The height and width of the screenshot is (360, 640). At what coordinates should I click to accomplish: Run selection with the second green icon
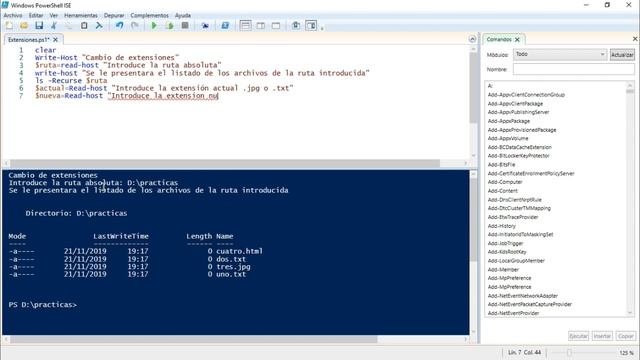click(169, 26)
